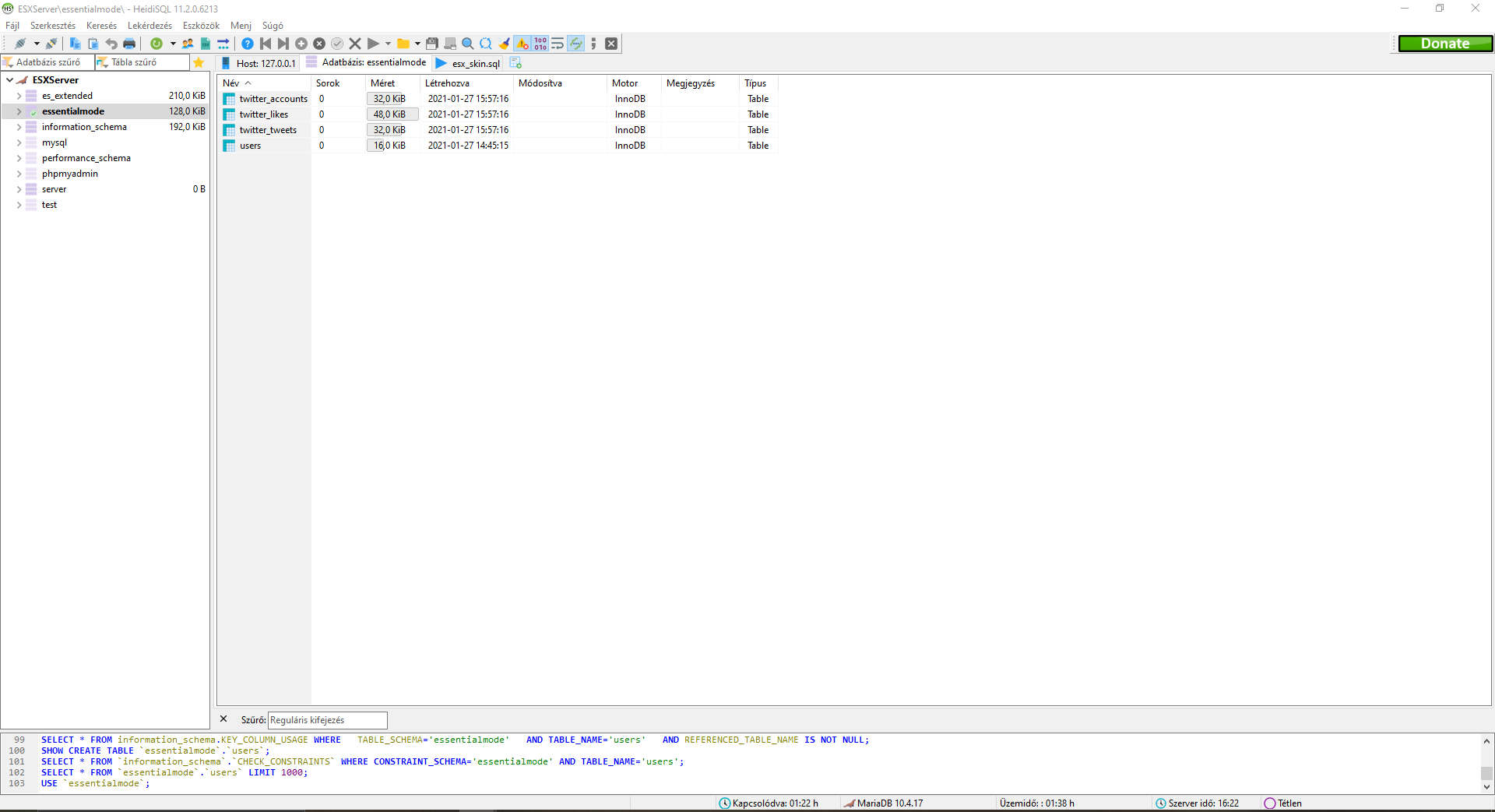The image size is (1495, 812).
Task: Execute the SQL query with the Play icon
Action: point(375,44)
